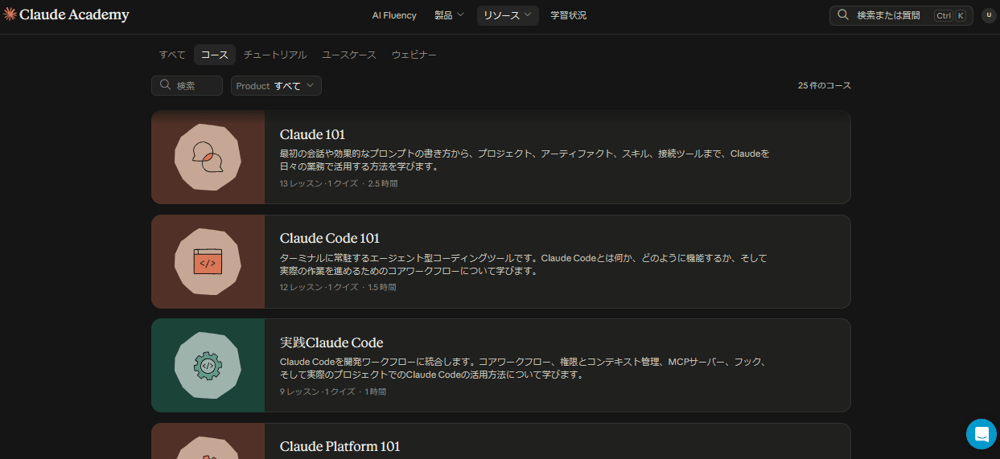Click the 25 件のコース count text
This screenshot has width=1000, height=459.
click(824, 85)
